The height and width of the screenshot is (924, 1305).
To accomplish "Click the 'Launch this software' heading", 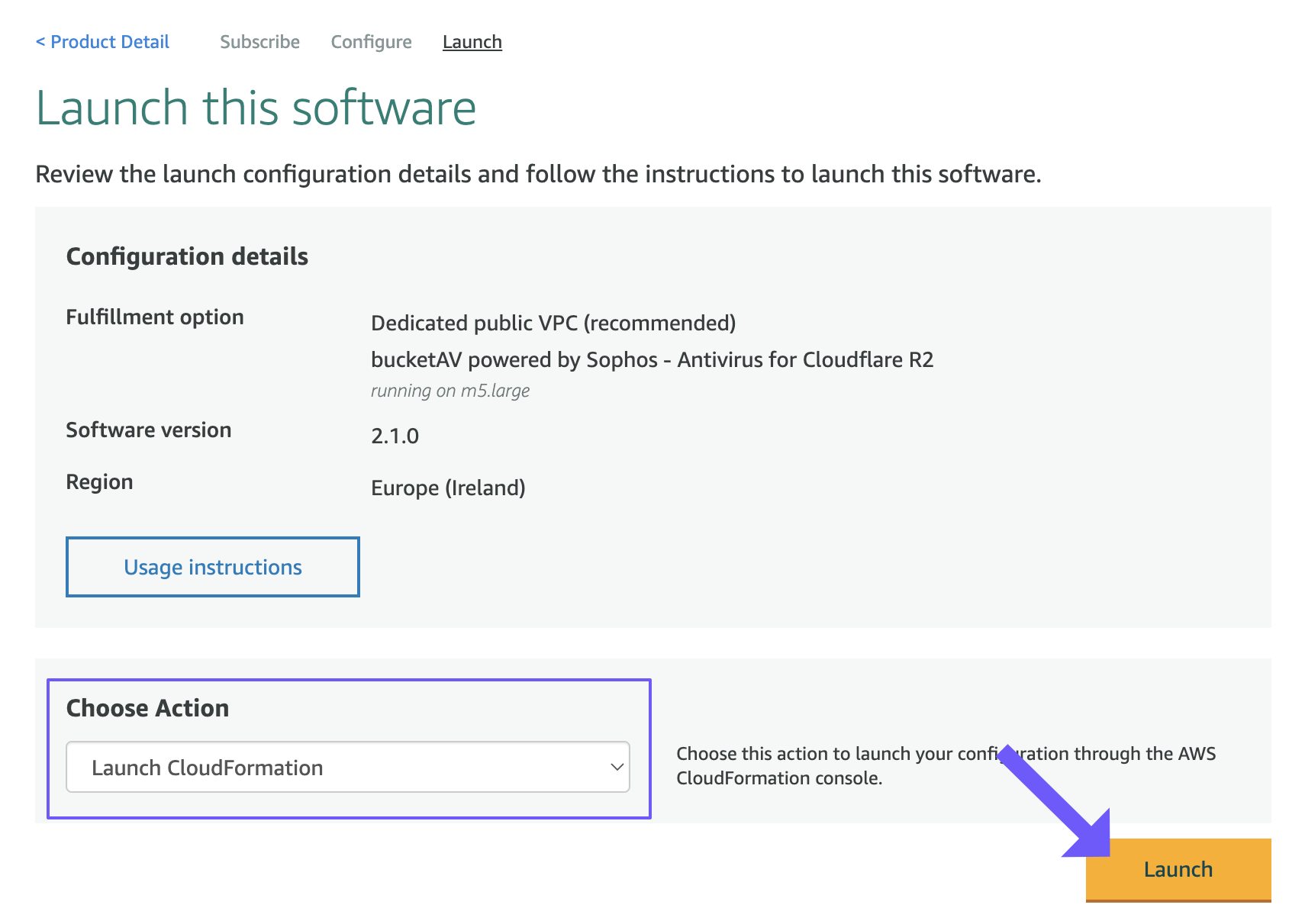I will tap(256, 107).
